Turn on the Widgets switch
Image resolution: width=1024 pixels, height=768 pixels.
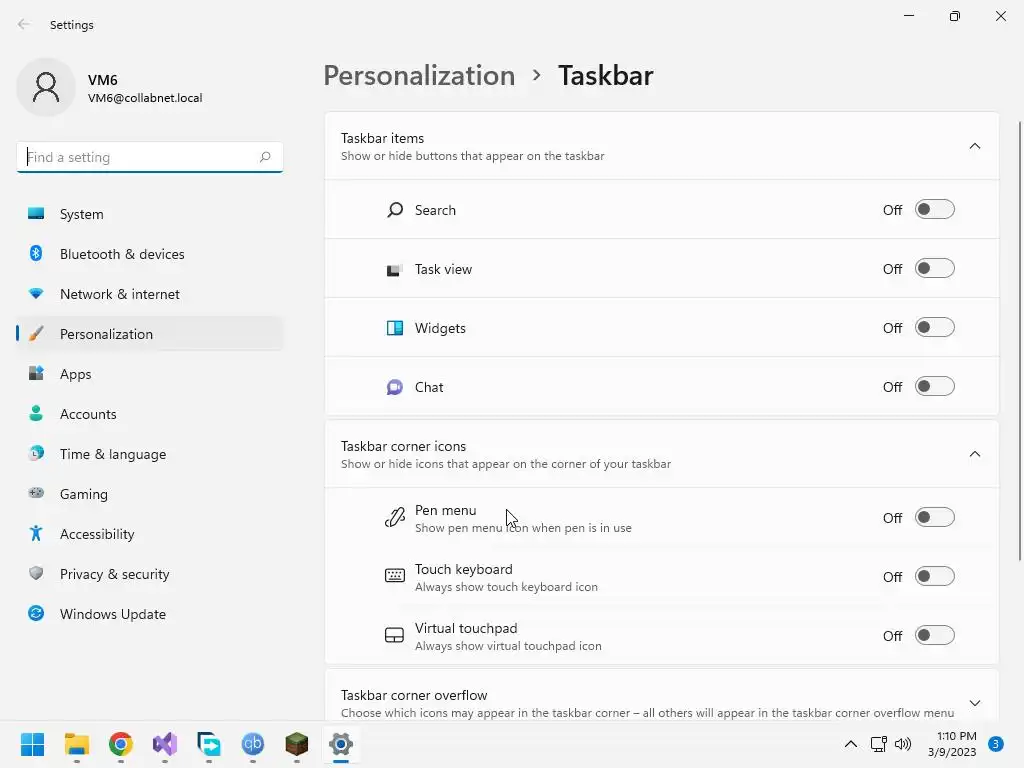pos(935,327)
